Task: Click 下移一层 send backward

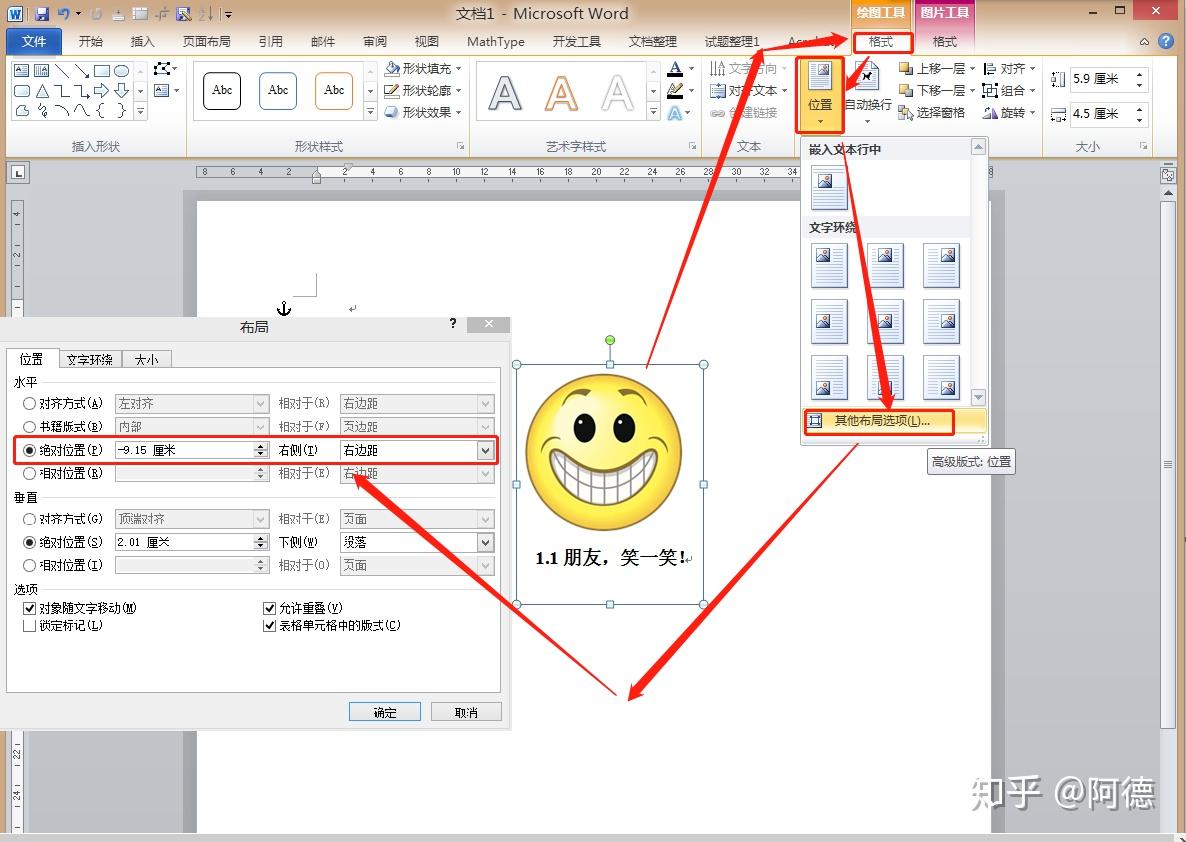Action: (x=937, y=91)
